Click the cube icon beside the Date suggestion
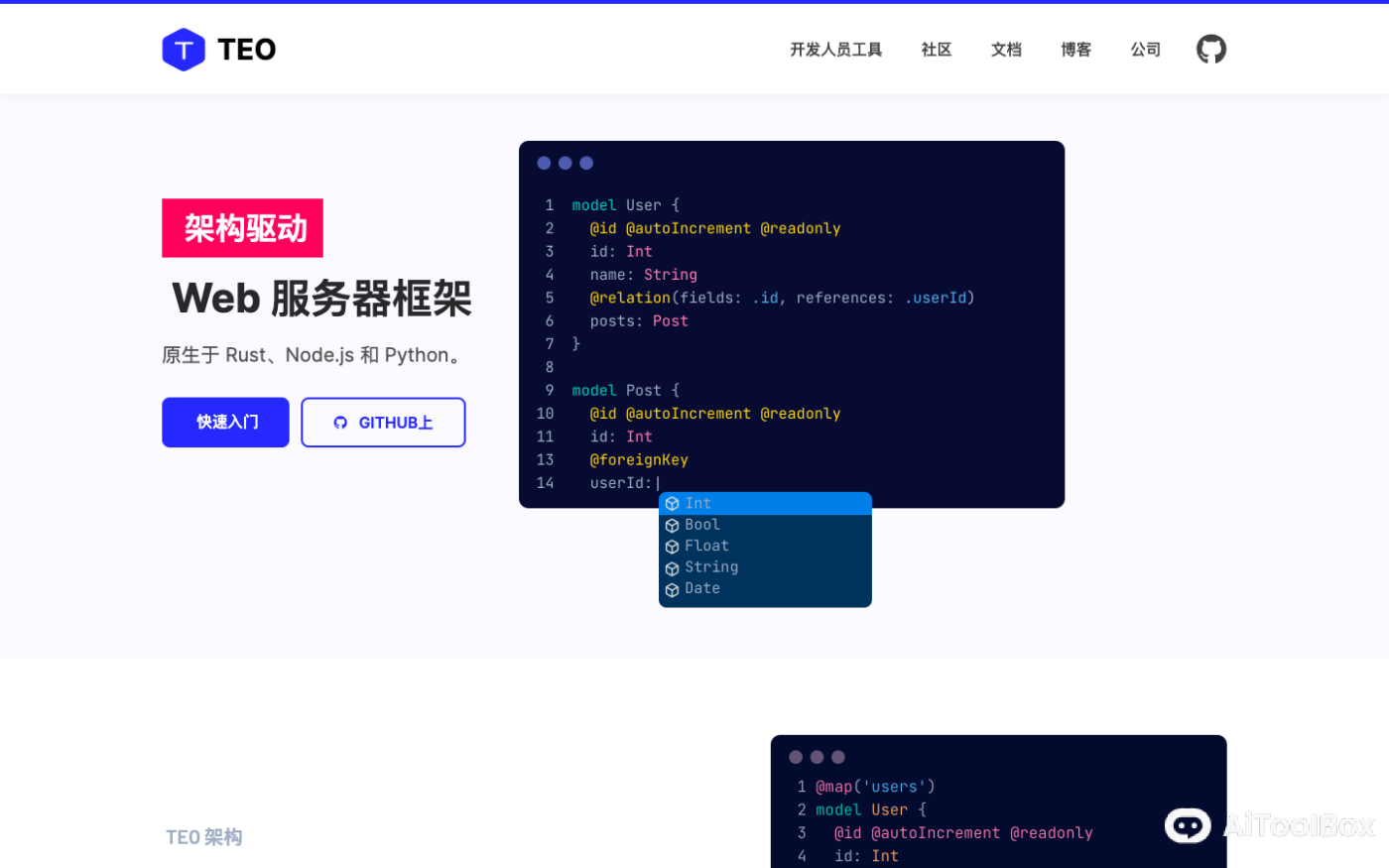The image size is (1389, 868). tap(674, 587)
